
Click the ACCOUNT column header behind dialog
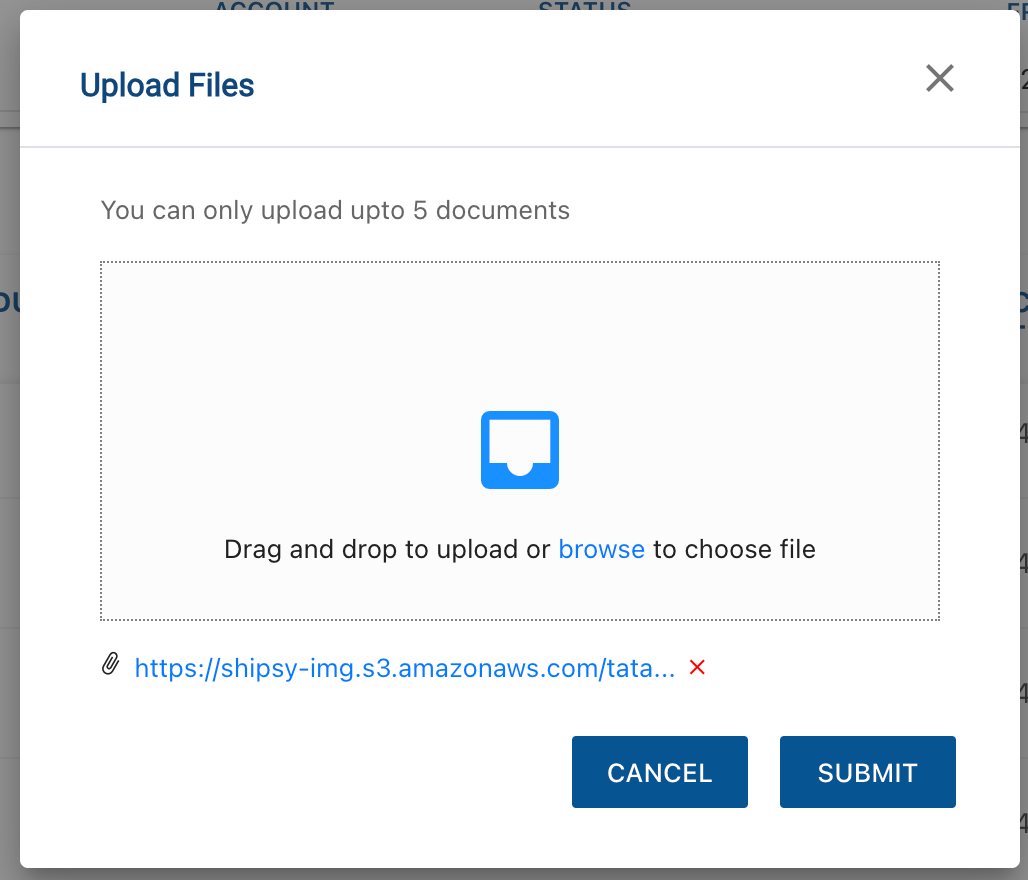pos(274,6)
